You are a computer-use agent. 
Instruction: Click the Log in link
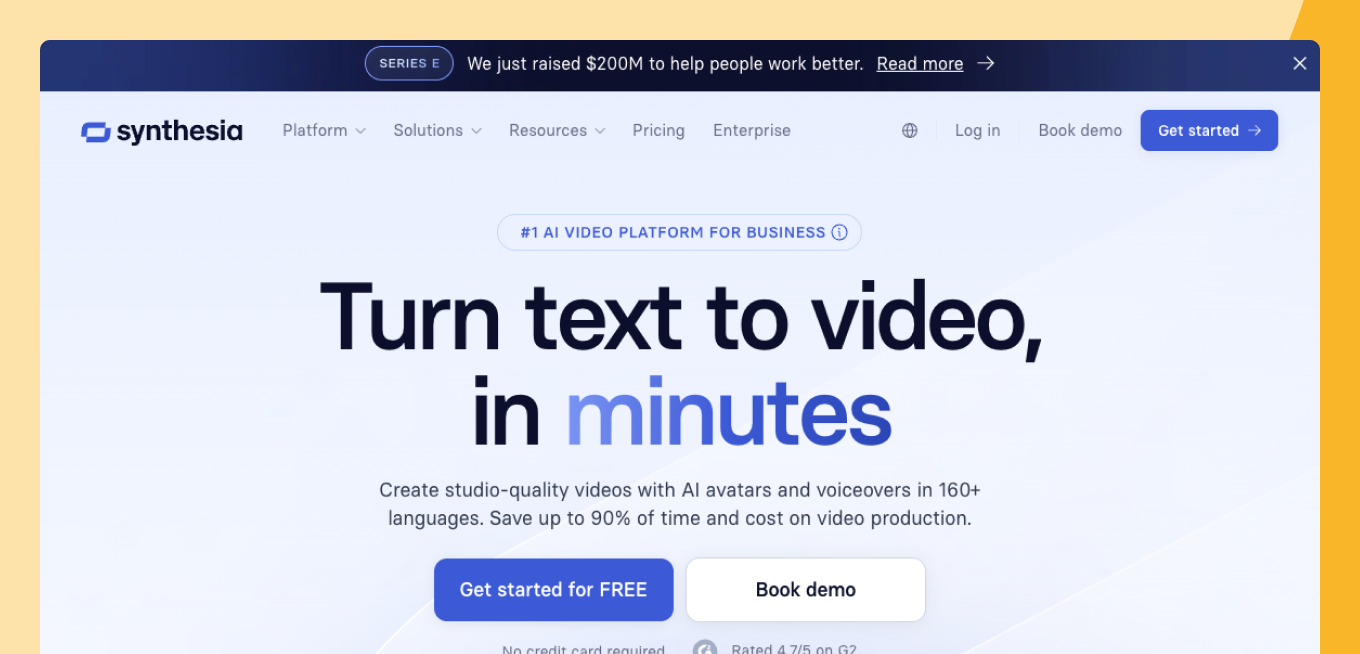coord(977,131)
